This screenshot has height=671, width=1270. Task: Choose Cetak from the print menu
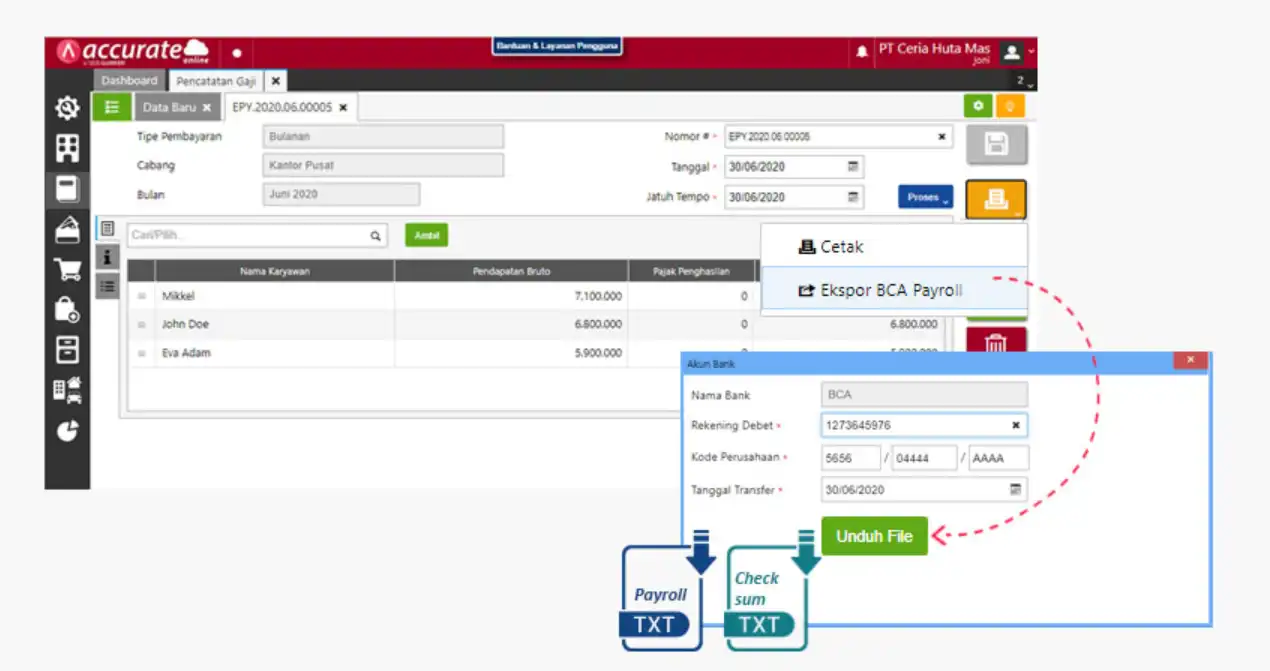(x=894, y=246)
